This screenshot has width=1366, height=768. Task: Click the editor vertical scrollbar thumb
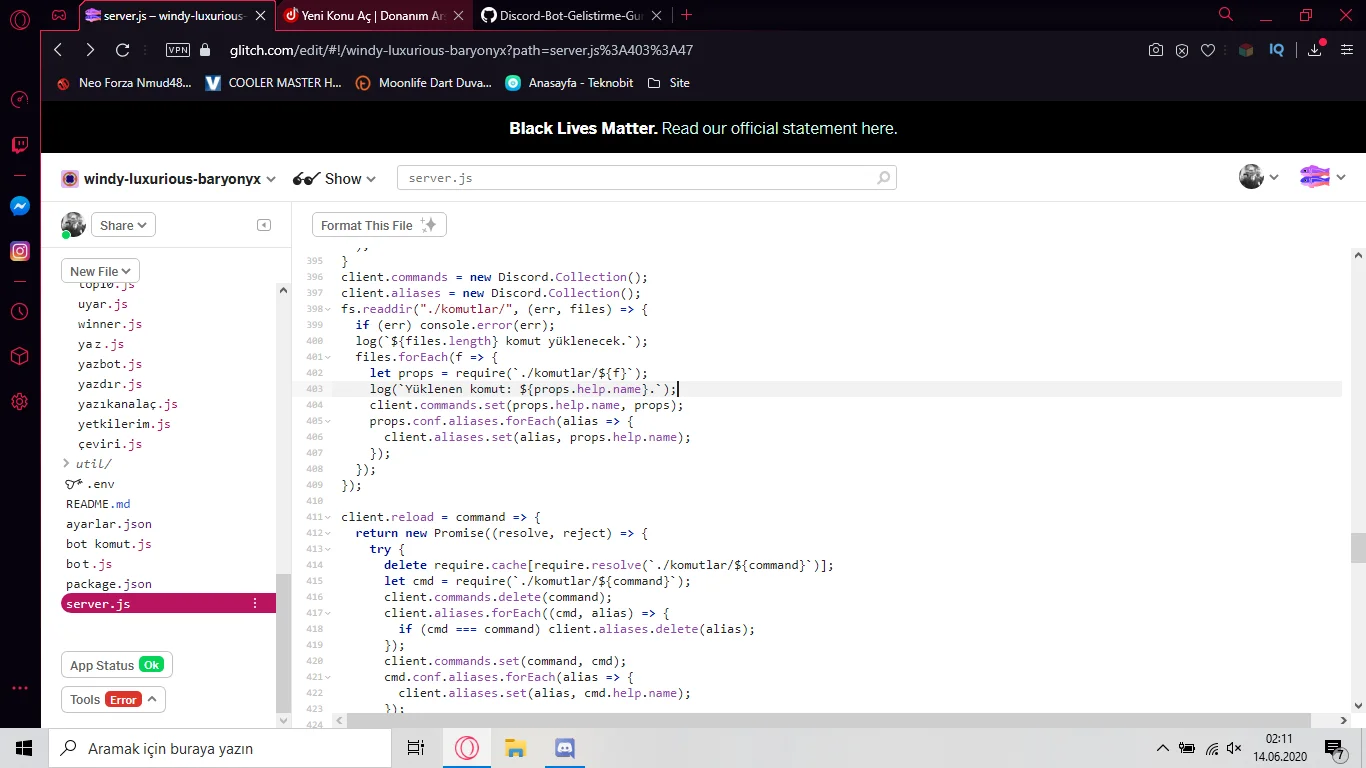click(x=1357, y=548)
